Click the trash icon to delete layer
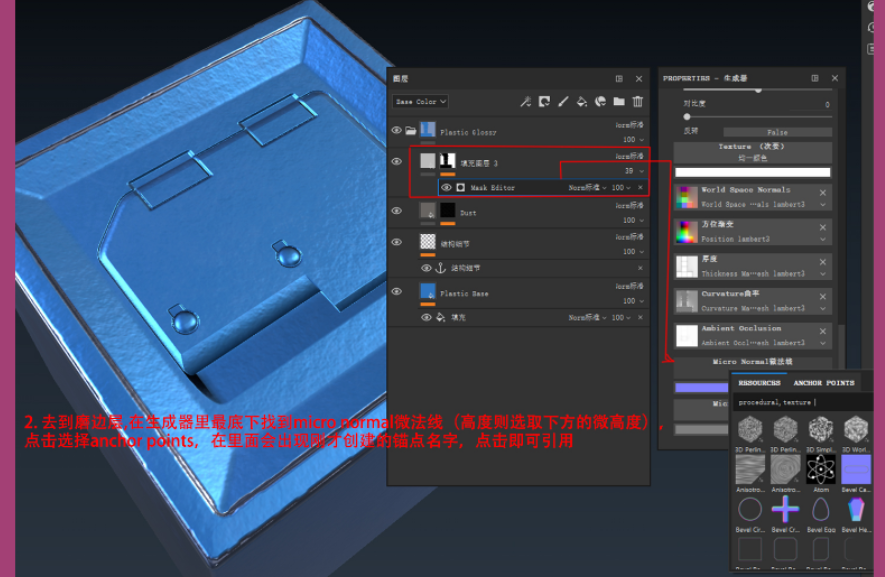Viewport: 885px width, 577px height. click(x=638, y=102)
